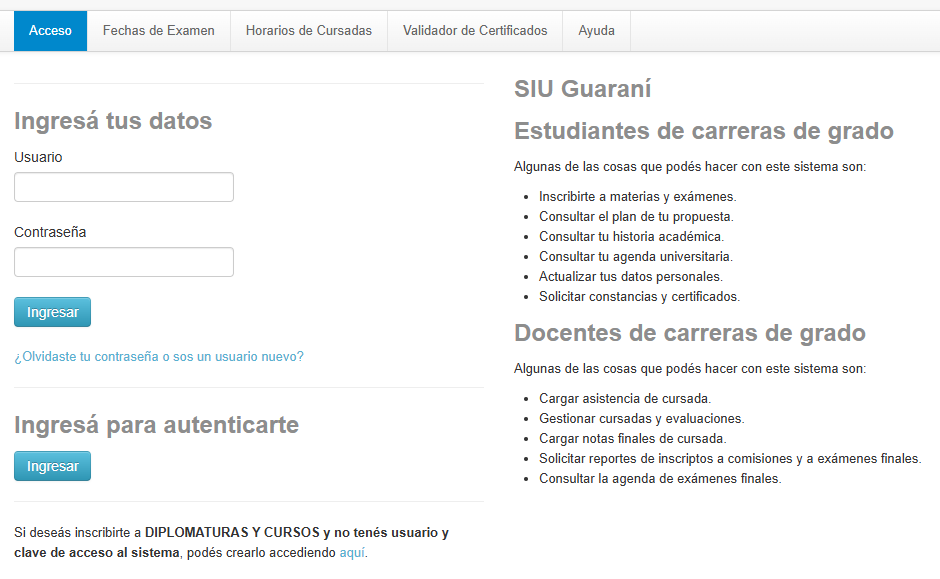The image size is (940, 579).
Task: Open the Ayuda tab
Action: (x=596, y=31)
